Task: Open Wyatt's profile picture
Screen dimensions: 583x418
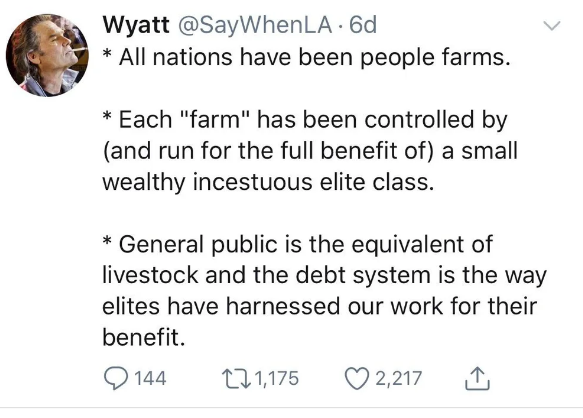Action: pyautogui.click(x=47, y=55)
